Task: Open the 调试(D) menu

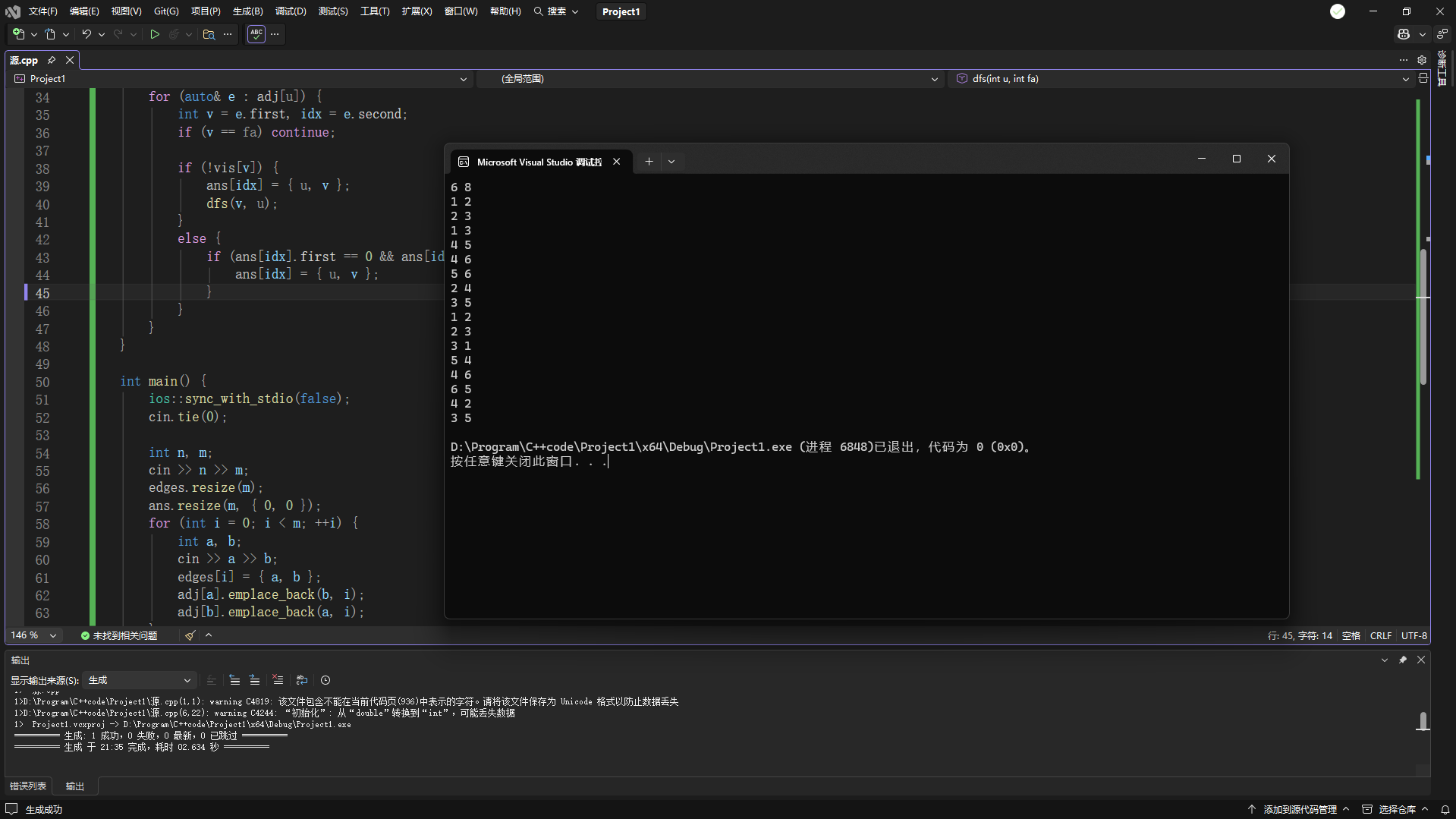Action: pyautogui.click(x=291, y=11)
